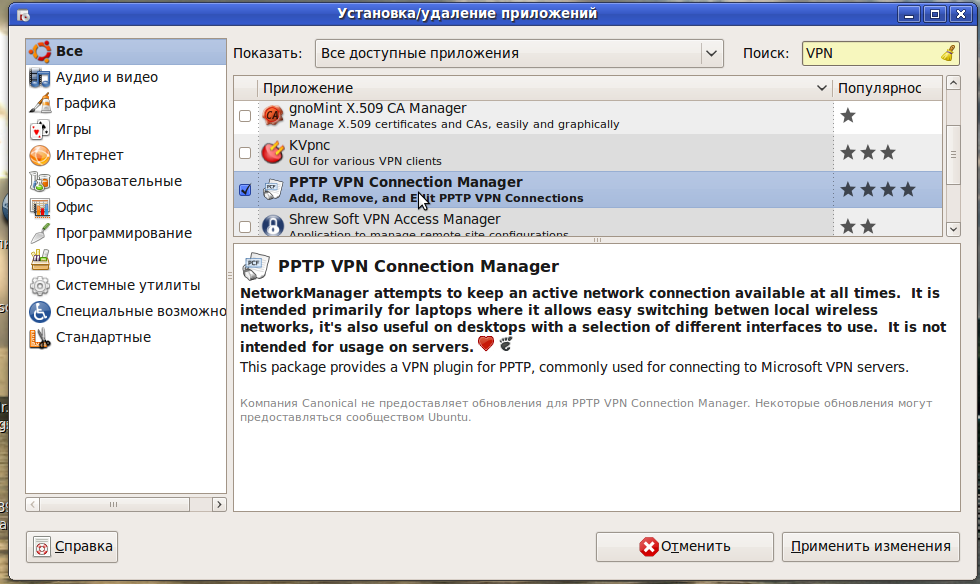Select the Игры category
The width and height of the screenshot is (980, 584).
(x=126, y=129)
